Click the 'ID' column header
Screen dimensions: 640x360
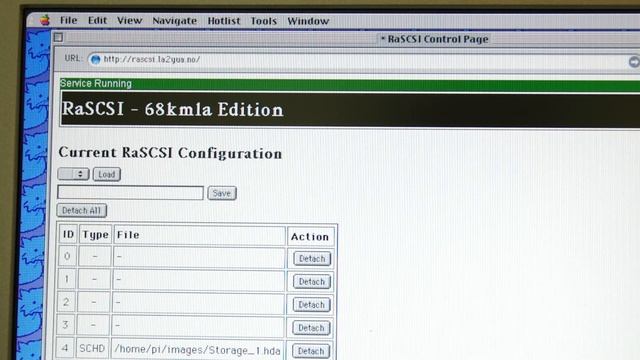point(68,234)
